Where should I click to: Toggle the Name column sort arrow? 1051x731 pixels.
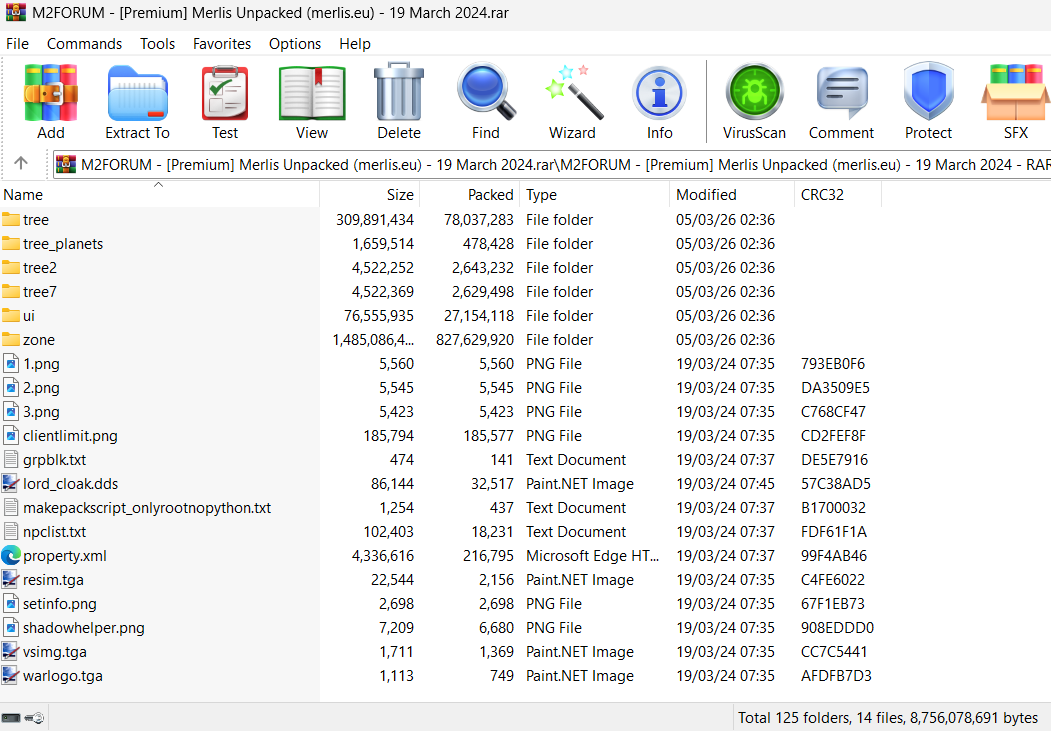point(158,185)
